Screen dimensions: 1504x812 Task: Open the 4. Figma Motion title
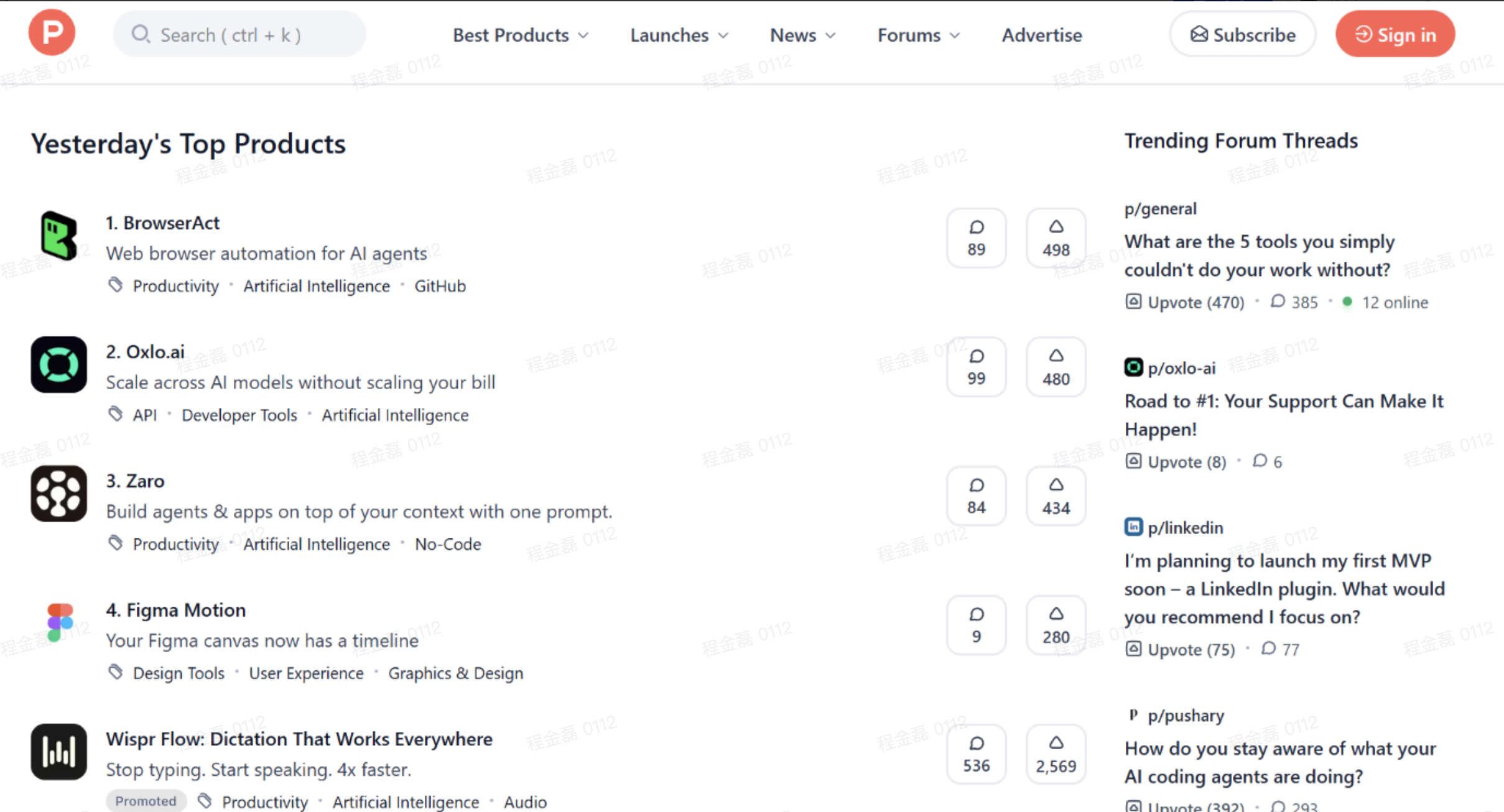coord(175,610)
